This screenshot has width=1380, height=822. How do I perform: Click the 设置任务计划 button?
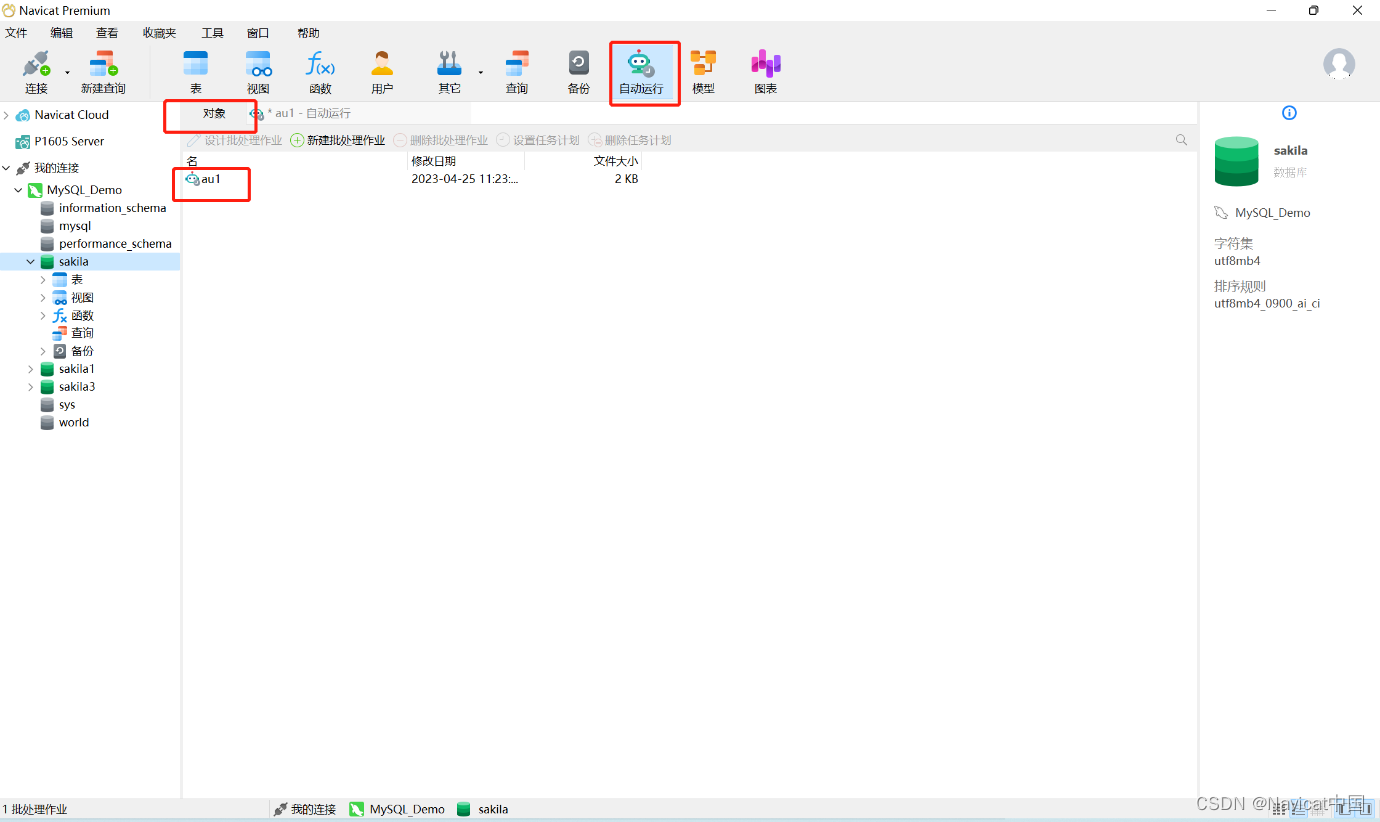[x=538, y=140]
